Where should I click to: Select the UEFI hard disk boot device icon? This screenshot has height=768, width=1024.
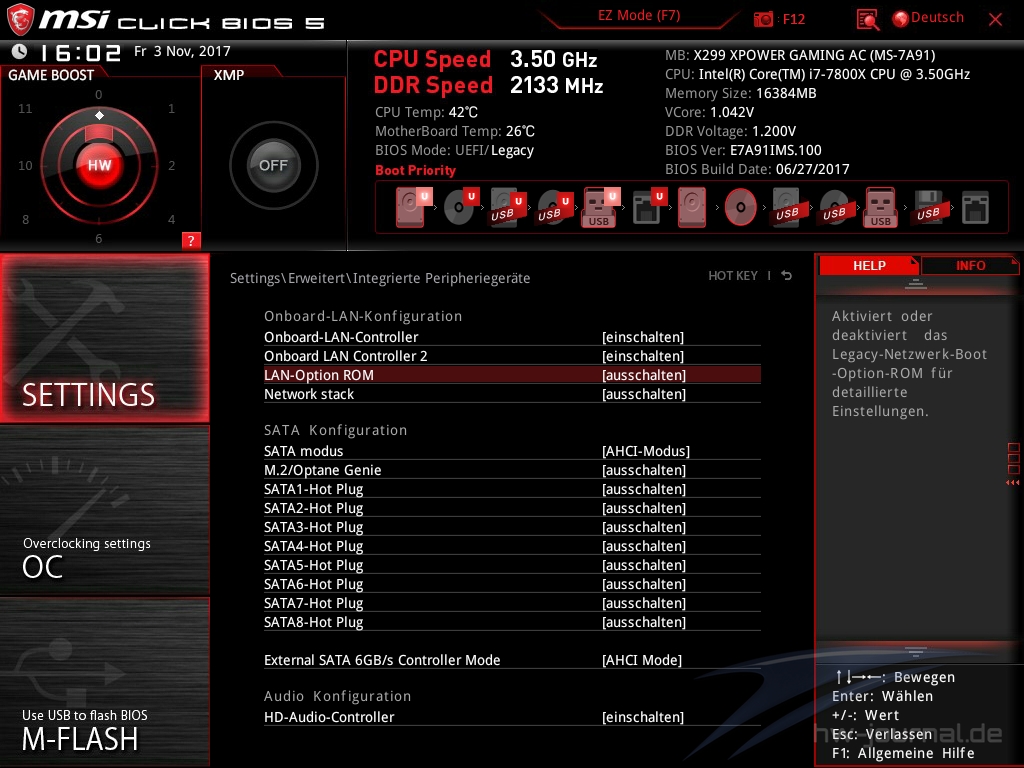pyautogui.click(x=412, y=207)
